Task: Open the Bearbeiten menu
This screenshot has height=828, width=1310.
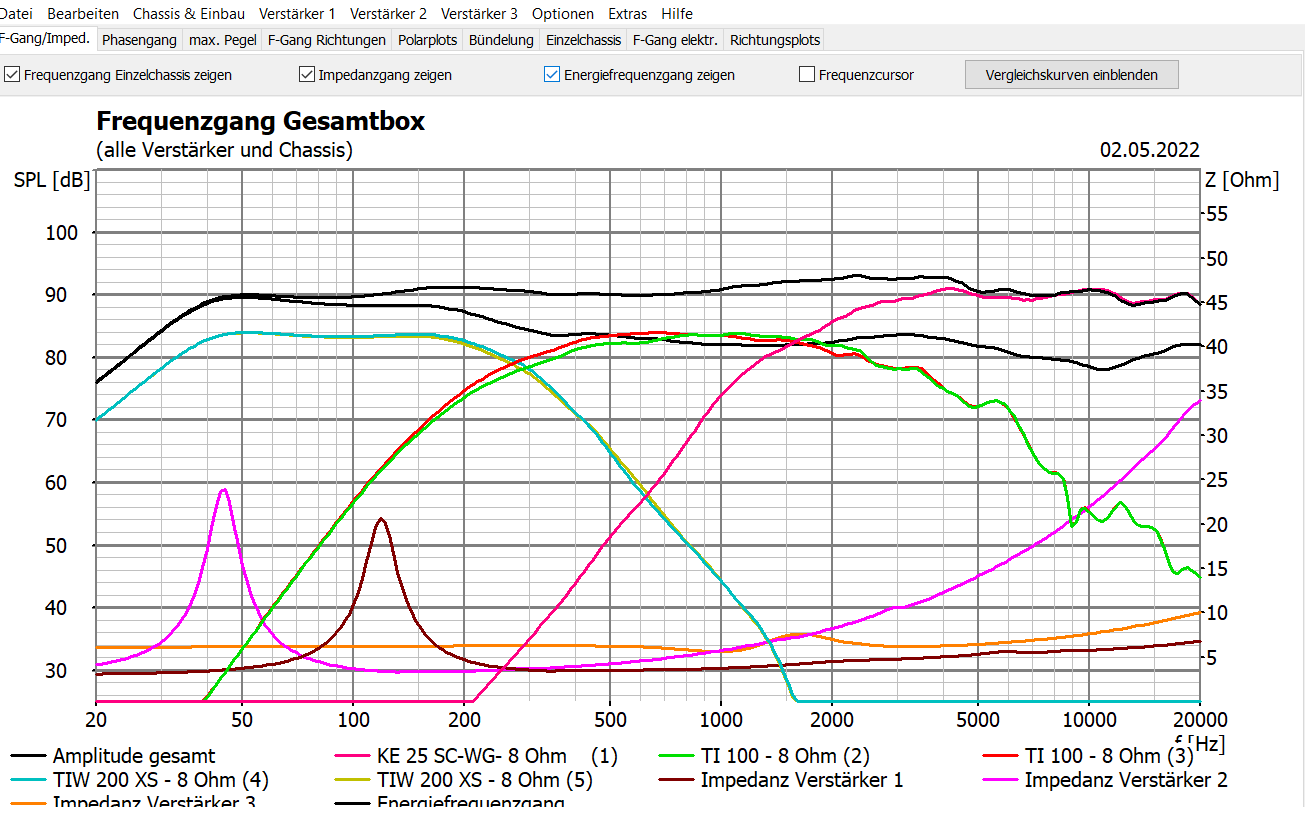Action: click(x=83, y=14)
